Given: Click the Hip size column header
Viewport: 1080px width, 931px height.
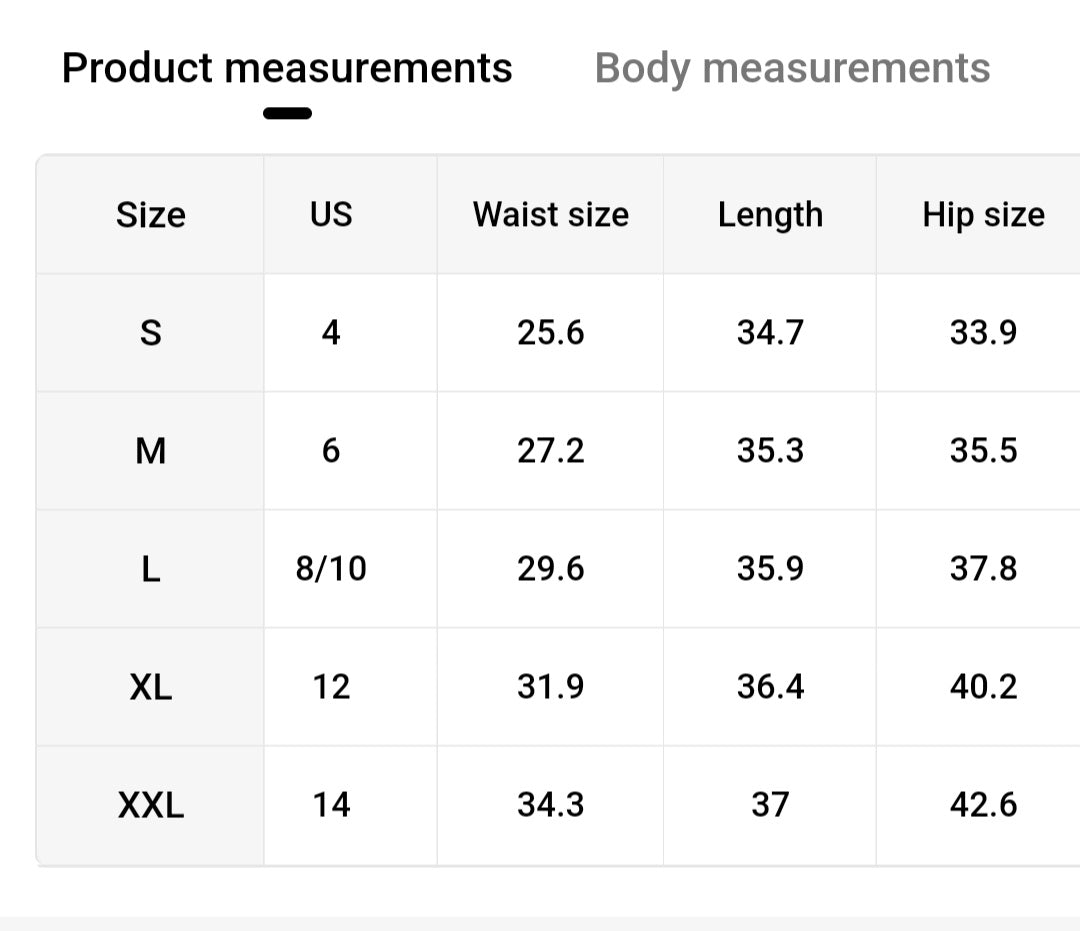Looking at the screenshot, I should point(983,215).
